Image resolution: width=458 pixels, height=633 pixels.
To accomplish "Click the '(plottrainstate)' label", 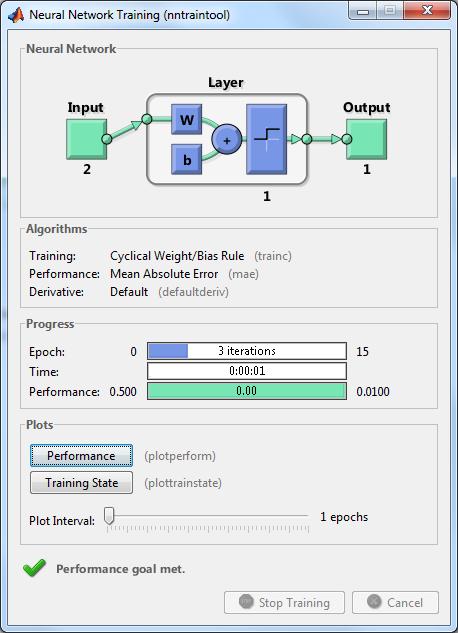I will pyautogui.click(x=183, y=483).
